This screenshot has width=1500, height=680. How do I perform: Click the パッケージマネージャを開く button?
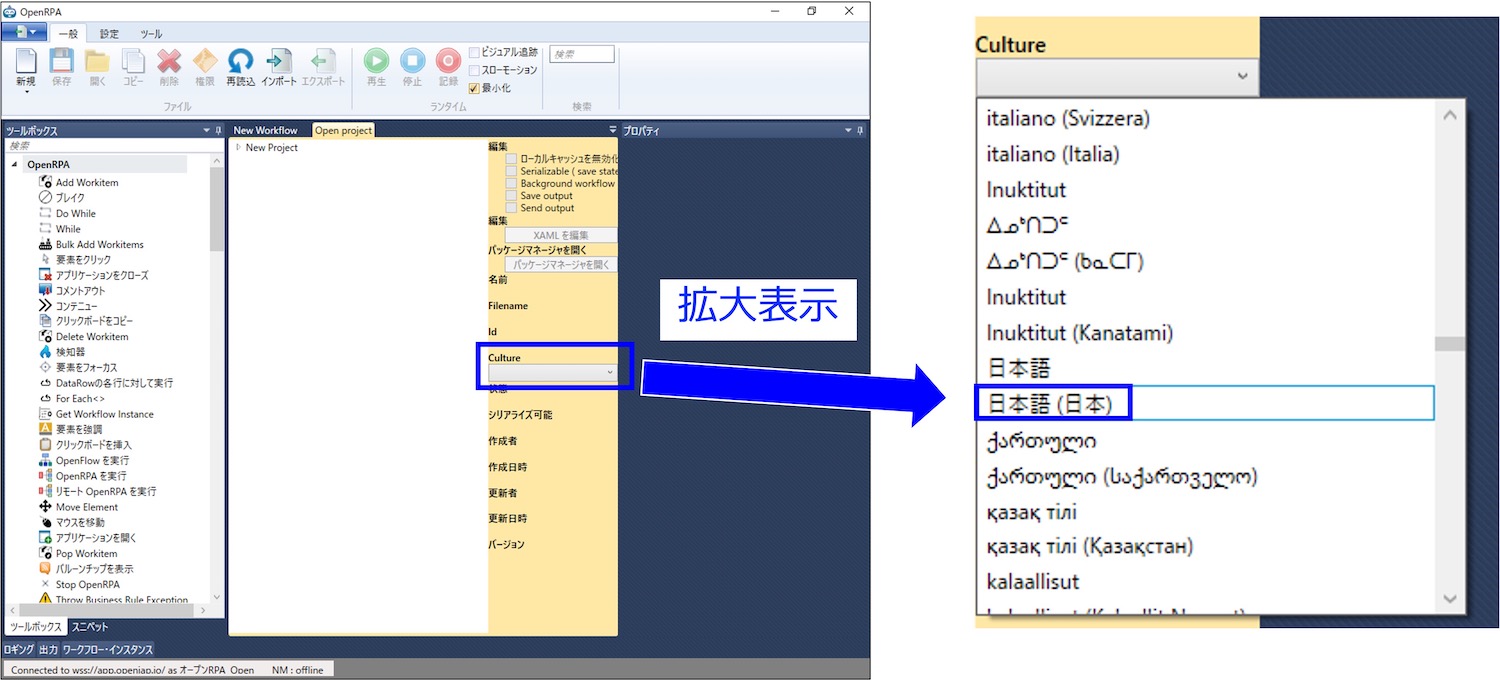pos(561,265)
